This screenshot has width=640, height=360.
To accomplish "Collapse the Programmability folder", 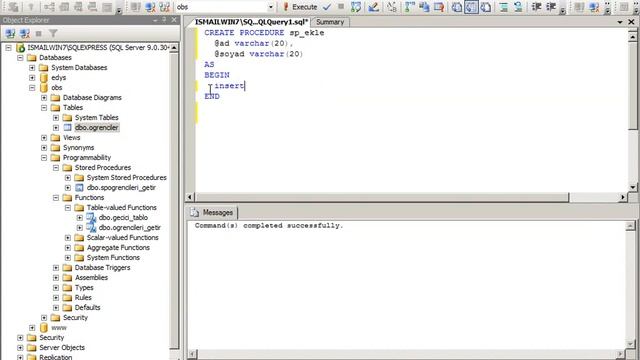I will tap(44, 158).
